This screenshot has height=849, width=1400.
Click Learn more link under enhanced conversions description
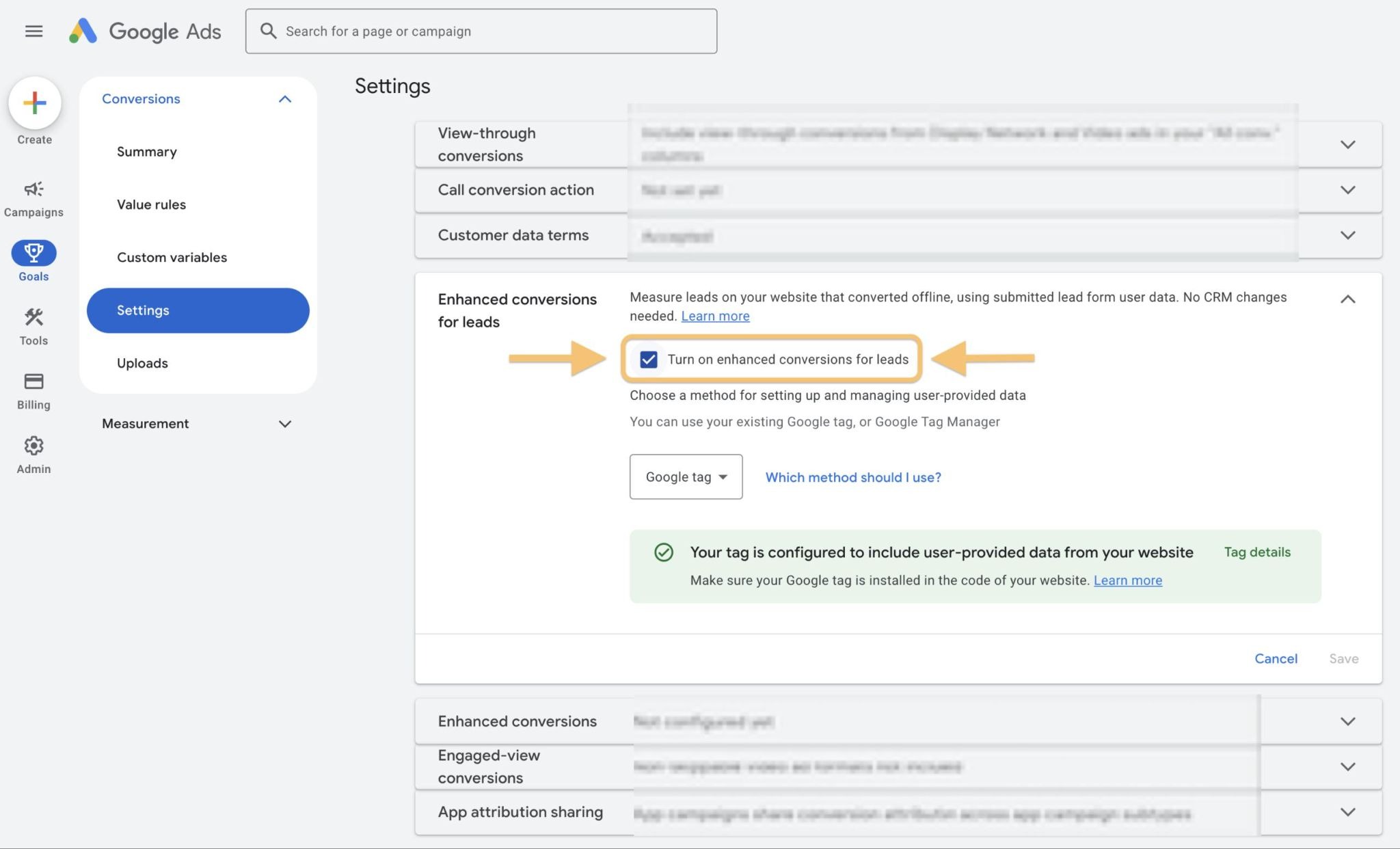(x=715, y=316)
